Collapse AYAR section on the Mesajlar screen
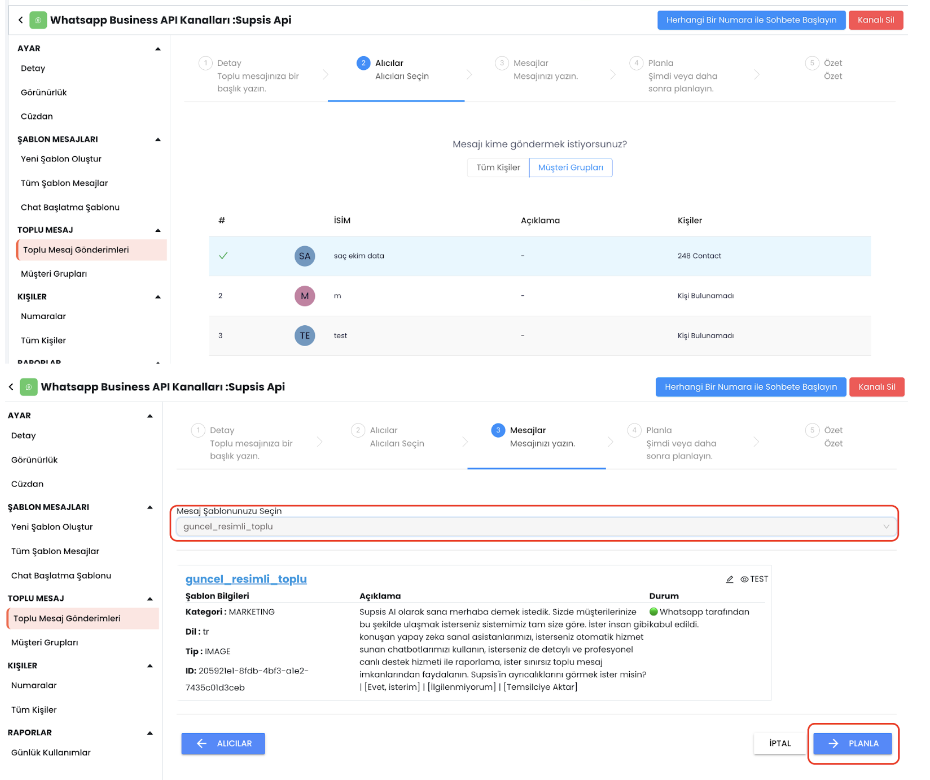930x780 pixels. tap(150, 416)
